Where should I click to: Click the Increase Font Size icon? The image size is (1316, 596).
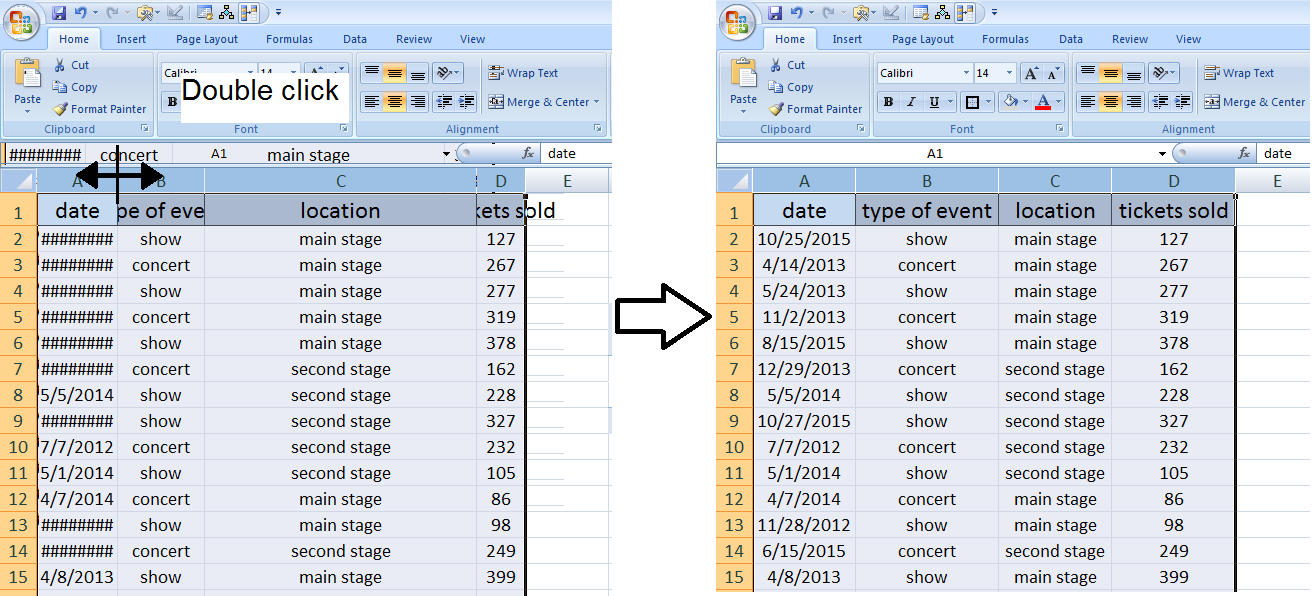click(1030, 72)
